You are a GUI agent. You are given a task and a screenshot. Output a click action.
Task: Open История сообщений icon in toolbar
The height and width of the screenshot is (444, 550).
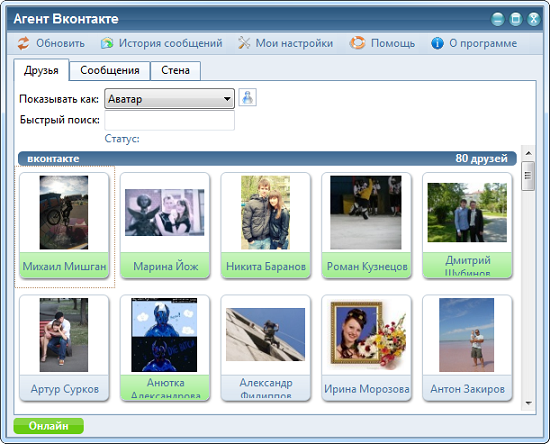pyautogui.click(x=107, y=43)
